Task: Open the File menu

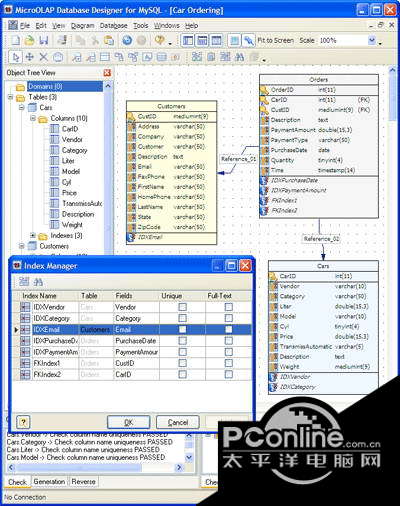Action: [x=25, y=26]
